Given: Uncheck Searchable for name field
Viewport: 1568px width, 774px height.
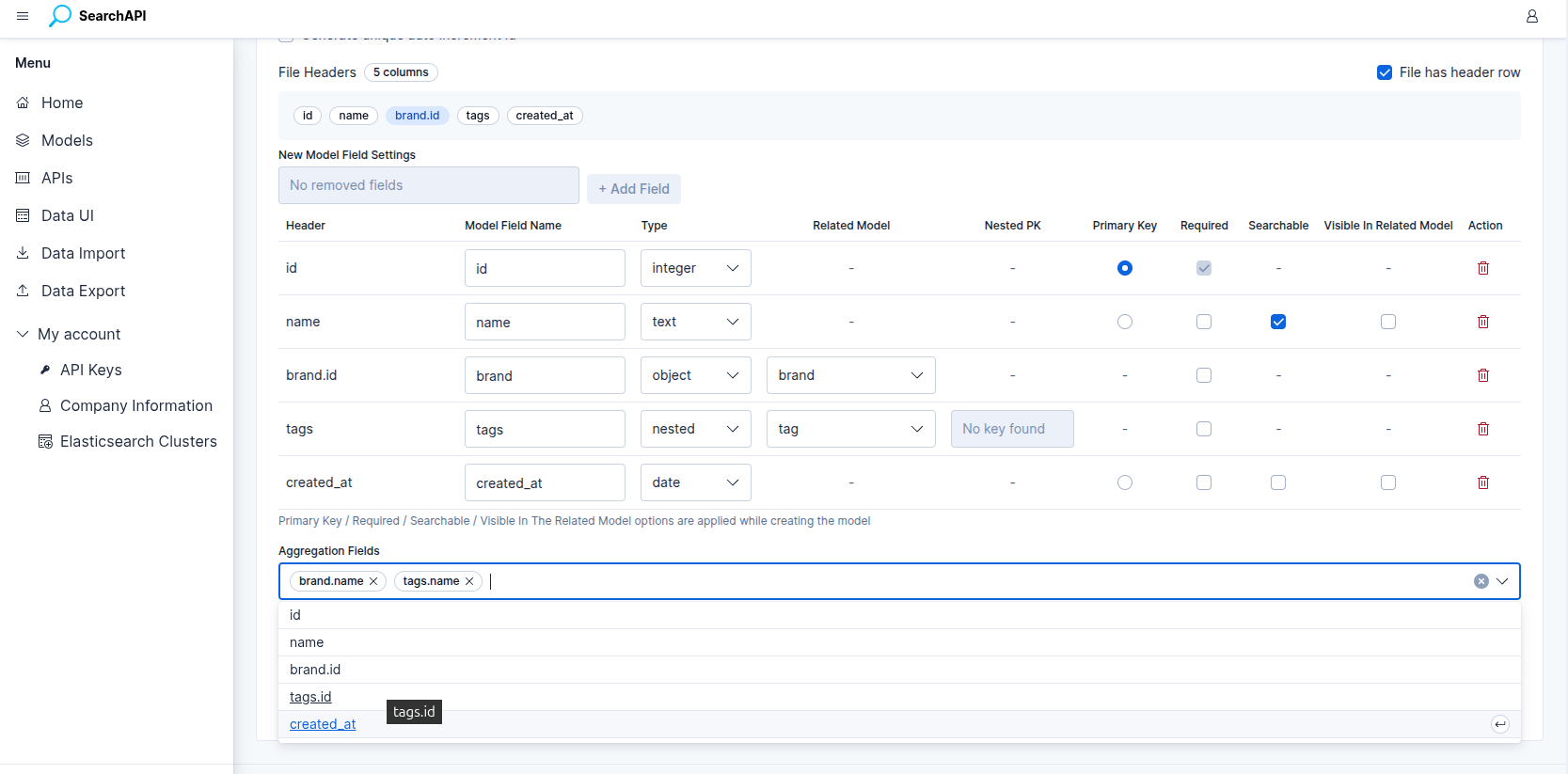Looking at the screenshot, I should (1278, 322).
